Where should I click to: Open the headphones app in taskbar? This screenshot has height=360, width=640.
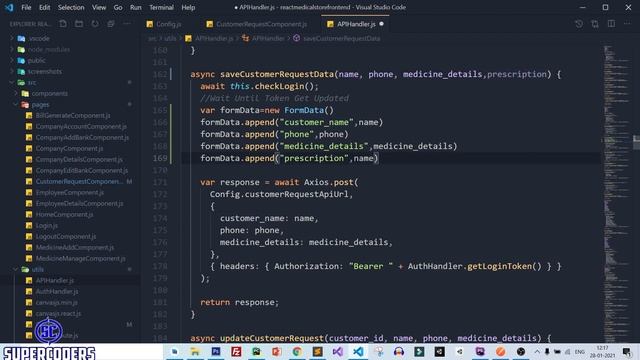pos(399,351)
